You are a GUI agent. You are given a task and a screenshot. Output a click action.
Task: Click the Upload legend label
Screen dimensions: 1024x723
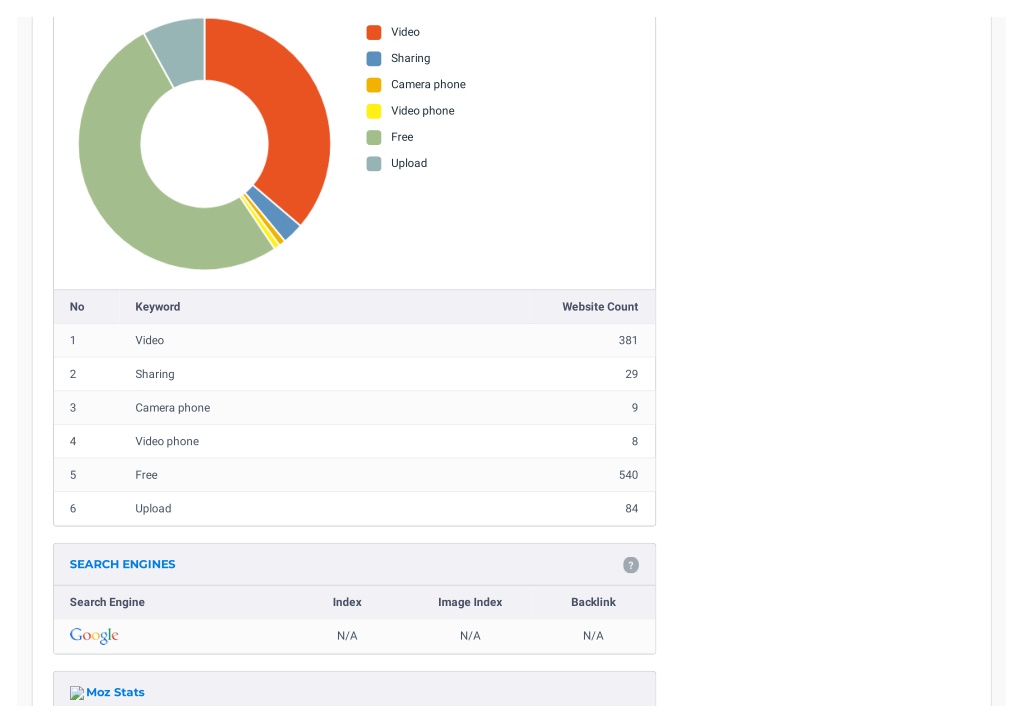click(409, 163)
